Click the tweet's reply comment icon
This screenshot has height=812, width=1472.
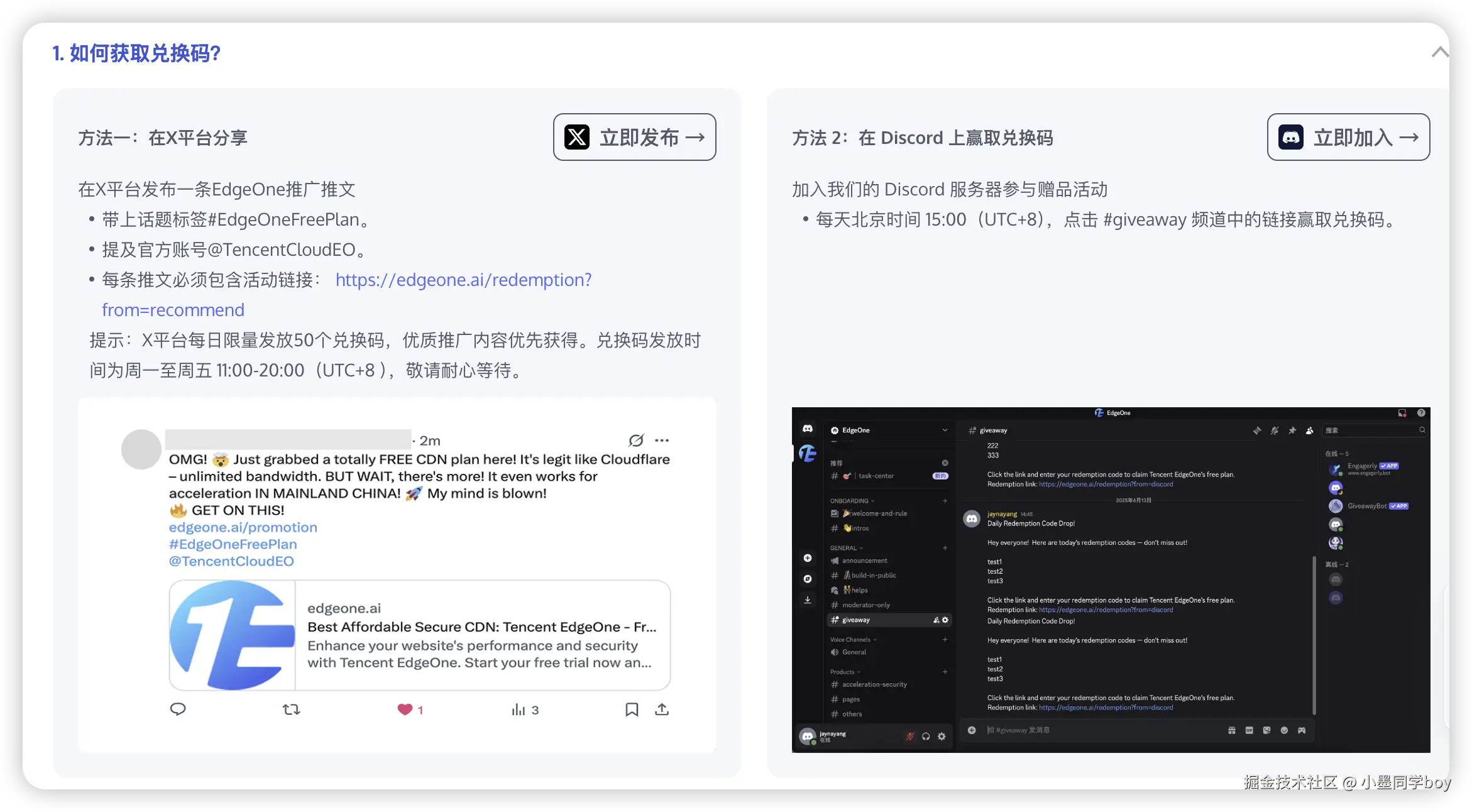(x=178, y=710)
